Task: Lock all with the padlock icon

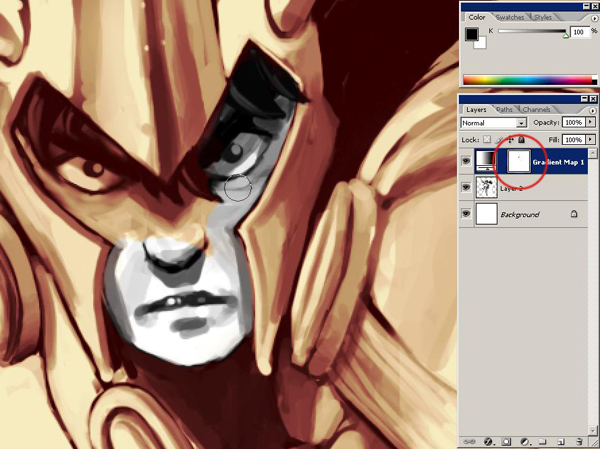Action: tap(521, 140)
